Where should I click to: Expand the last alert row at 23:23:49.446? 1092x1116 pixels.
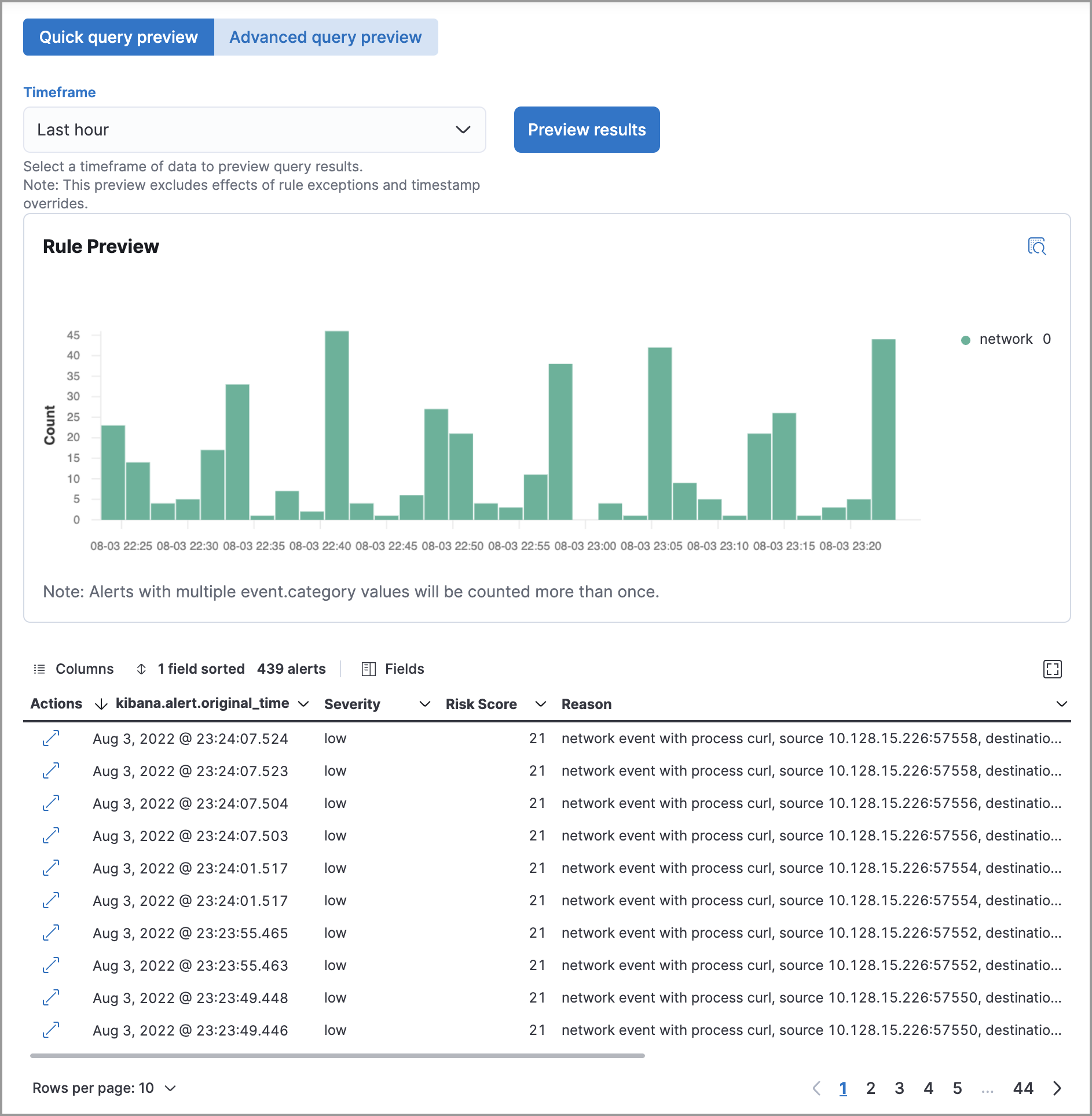tap(51, 1030)
